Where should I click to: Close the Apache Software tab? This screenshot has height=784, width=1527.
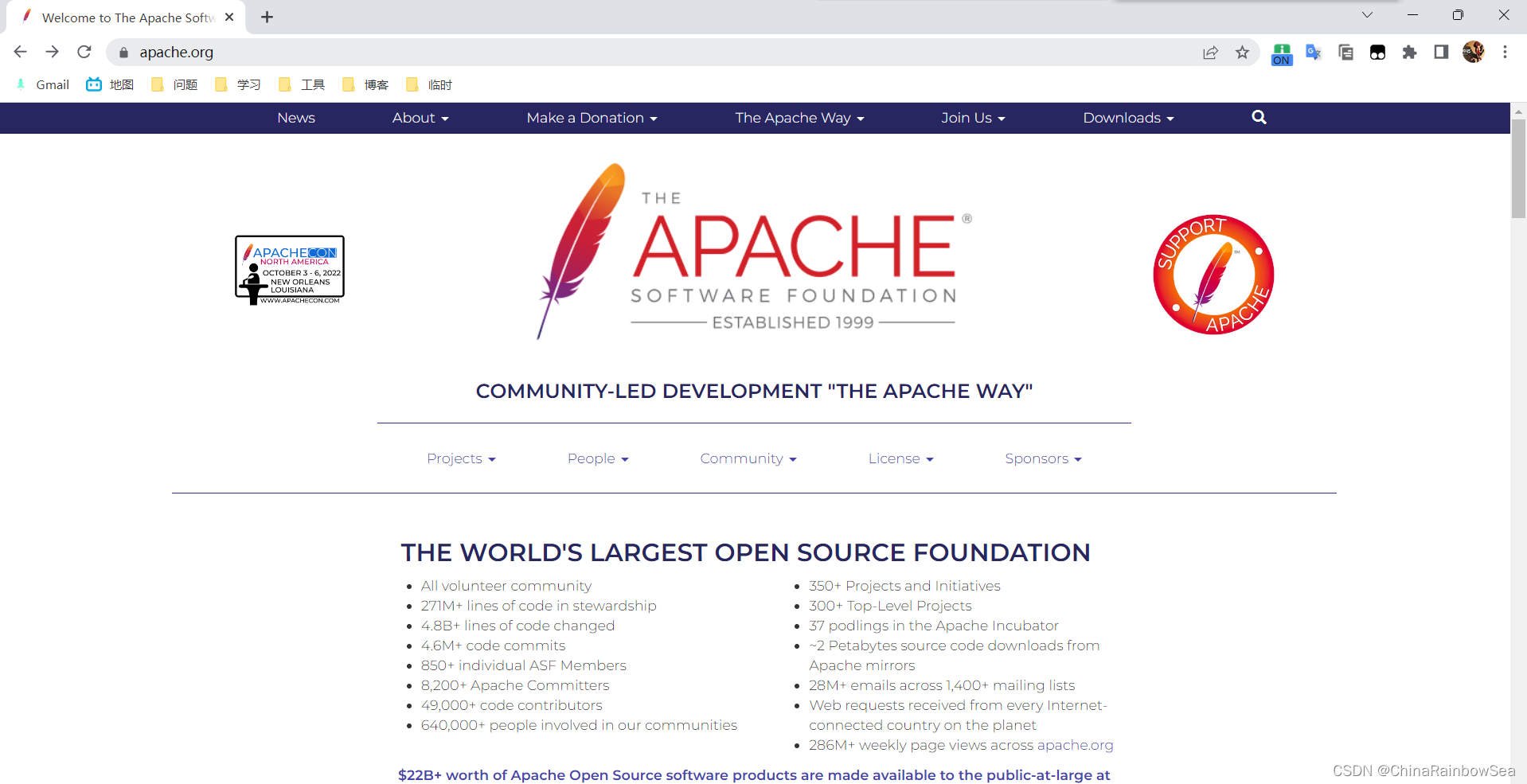click(229, 17)
